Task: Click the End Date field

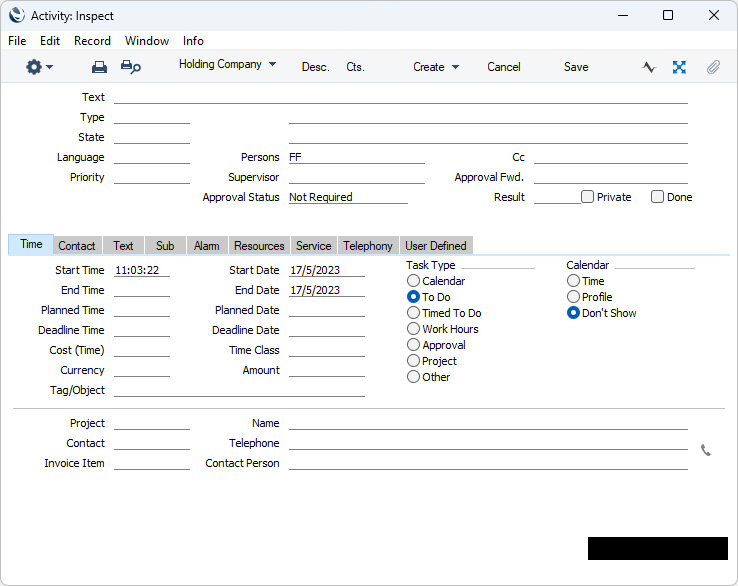Action: (x=327, y=290)
